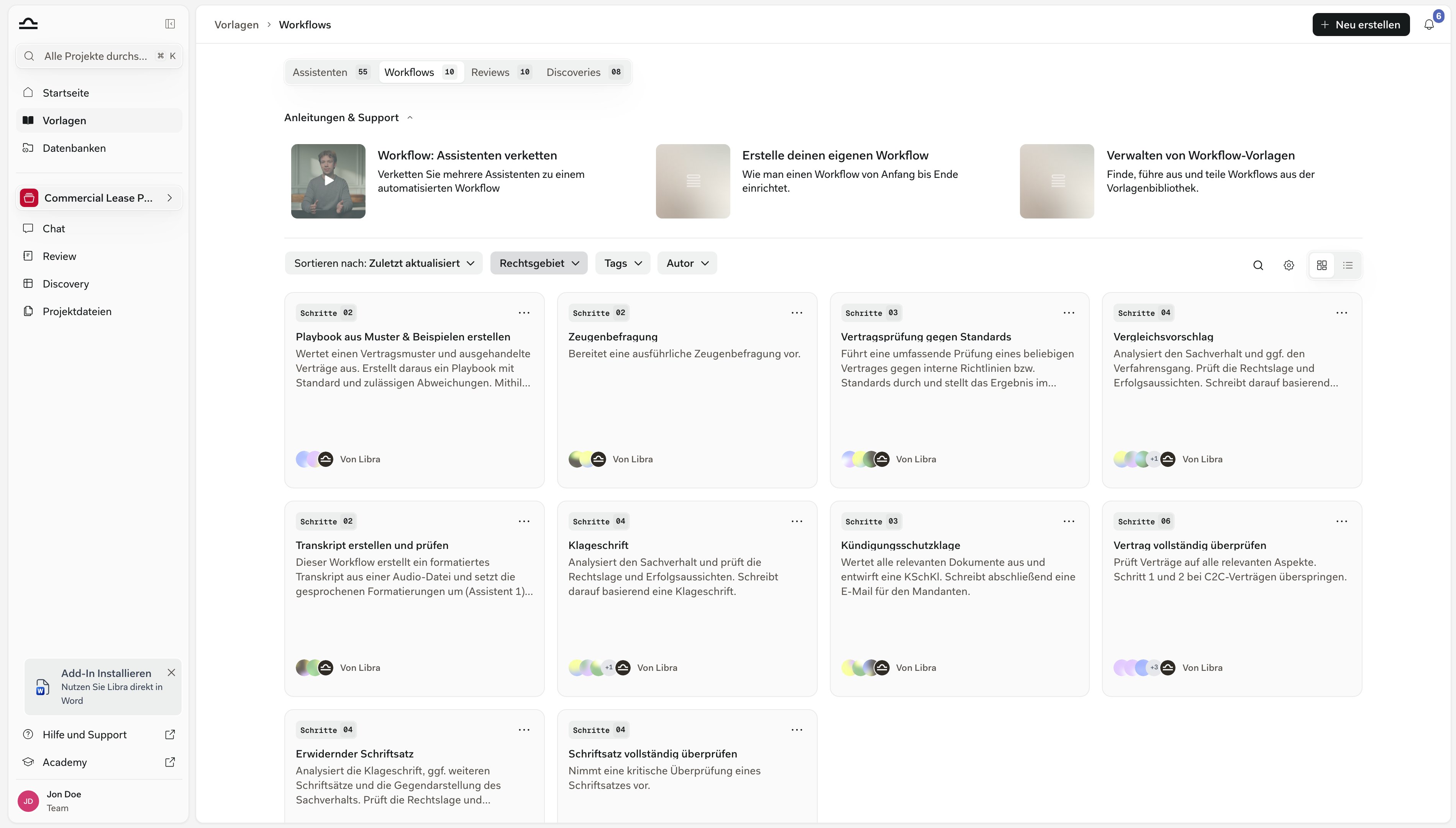
Task: Select Vorlagen in the sidebar
Action: pos(99,121)
